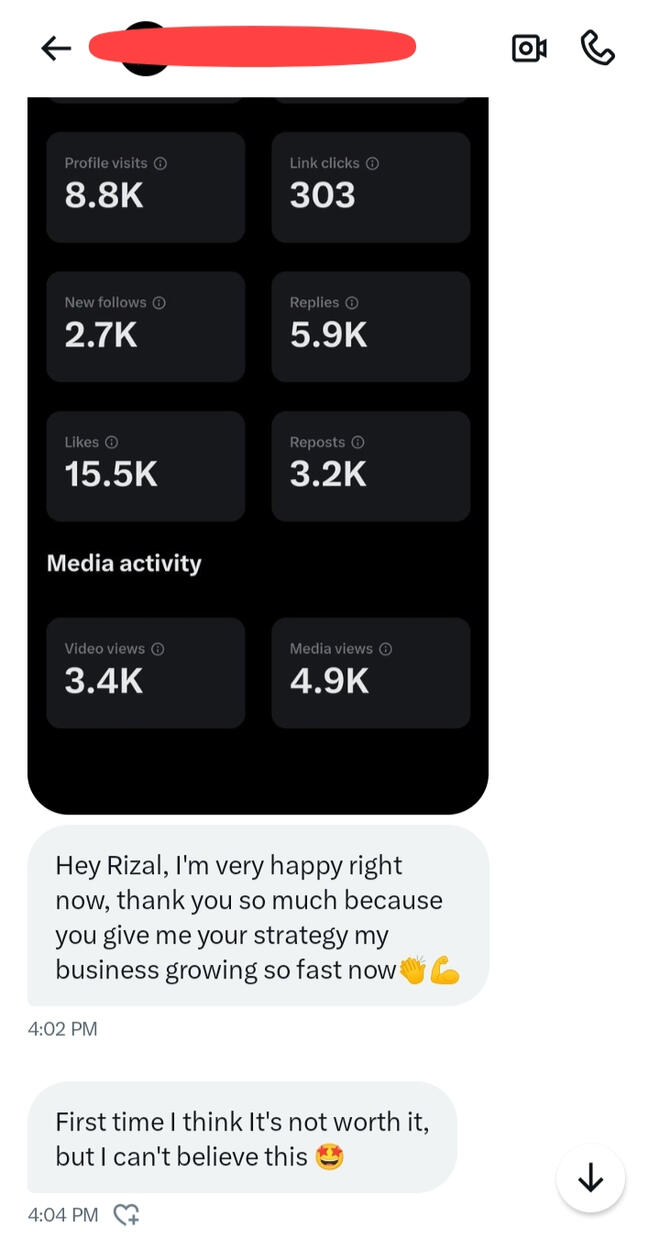The image size is (660, 1237).
Task: Start a video call
Action: 529,48
